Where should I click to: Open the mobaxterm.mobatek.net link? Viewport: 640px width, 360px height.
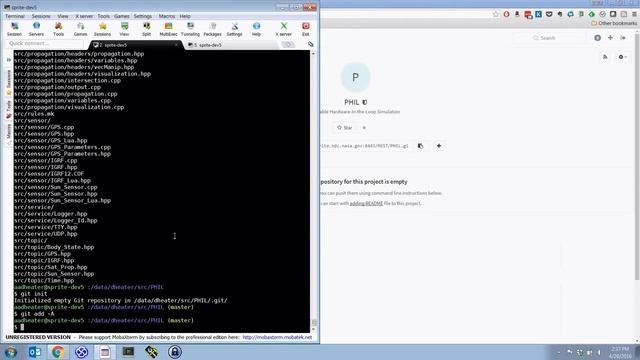tap(277, 337)
